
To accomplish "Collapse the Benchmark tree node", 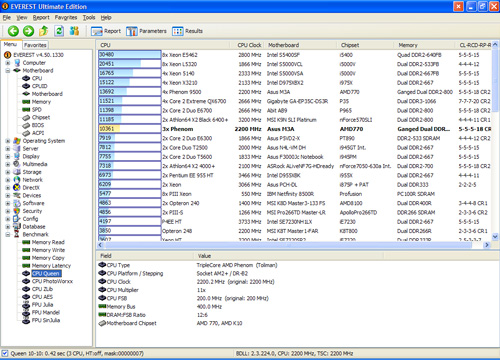I will (8, 234).
